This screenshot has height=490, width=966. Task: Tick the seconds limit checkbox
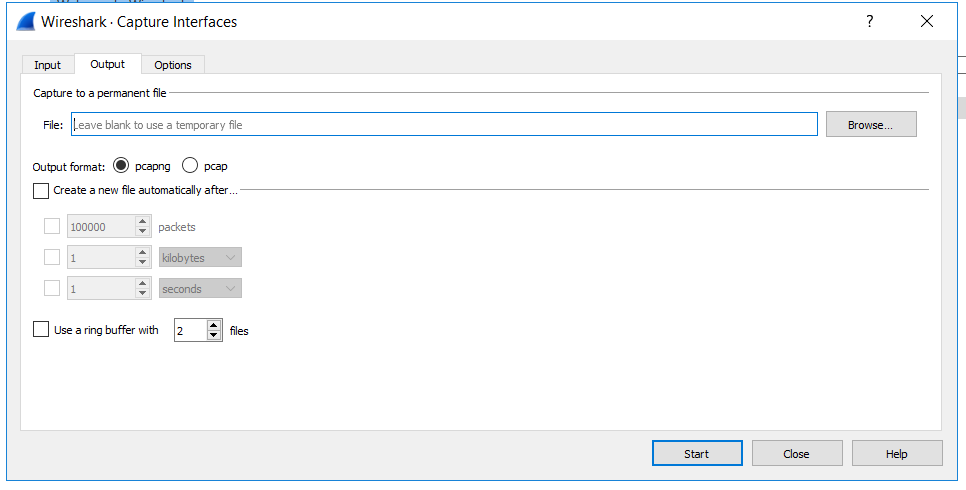click(52, 288)
